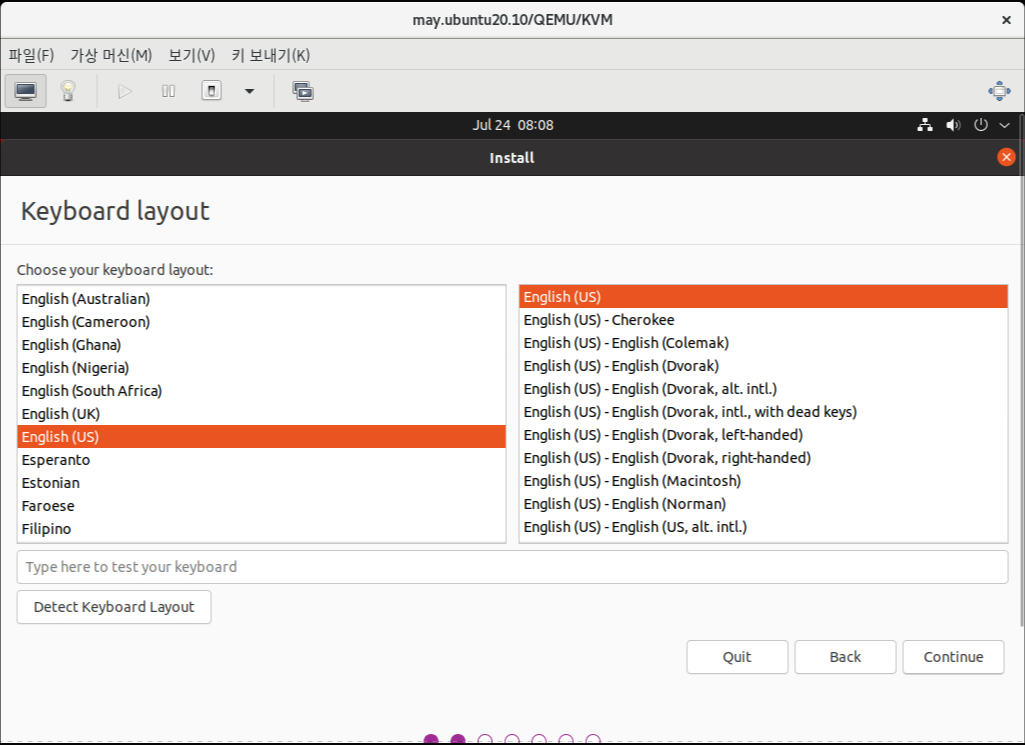
Task: Select English (UK) layout
Action: (x=261, y=414)
